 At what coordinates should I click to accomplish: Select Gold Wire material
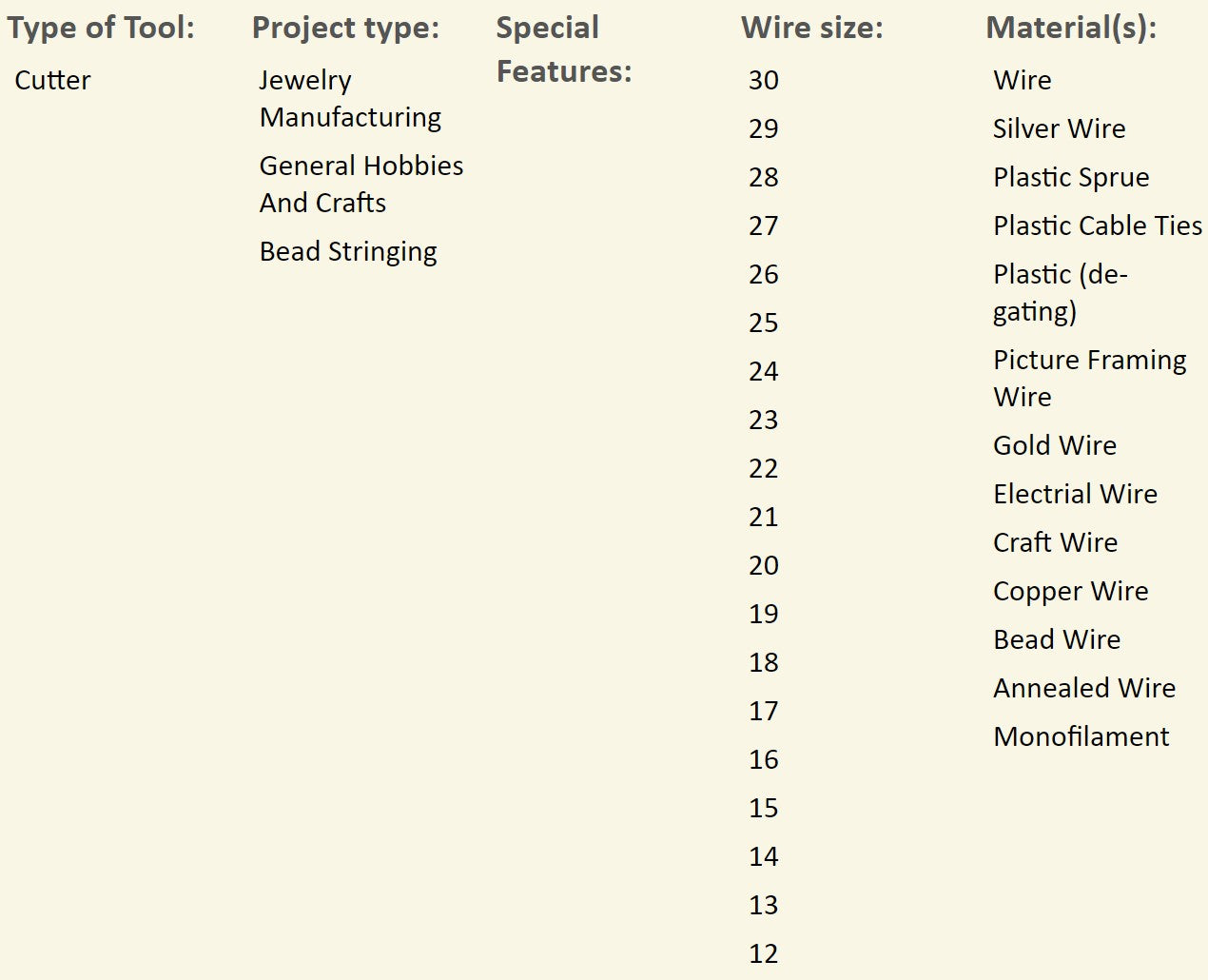tap(1054, 445)
